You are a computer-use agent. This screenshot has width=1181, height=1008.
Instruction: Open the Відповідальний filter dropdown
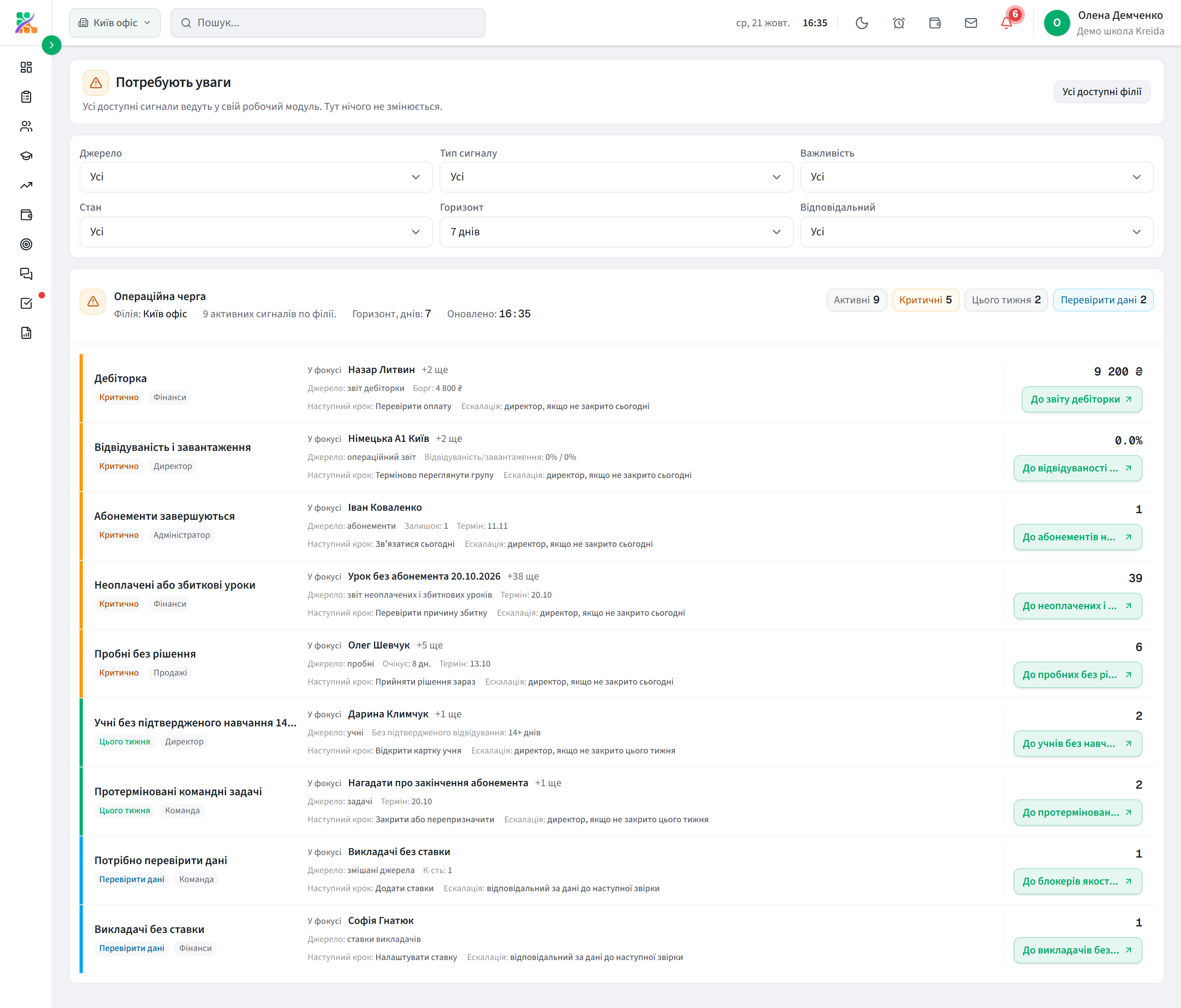(976, 232)
